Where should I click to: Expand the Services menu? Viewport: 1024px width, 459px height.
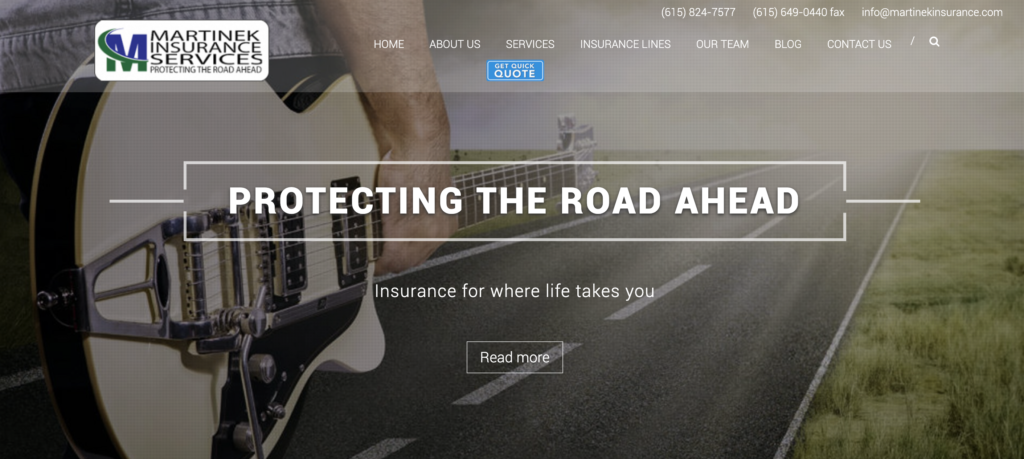coord(530,44)
